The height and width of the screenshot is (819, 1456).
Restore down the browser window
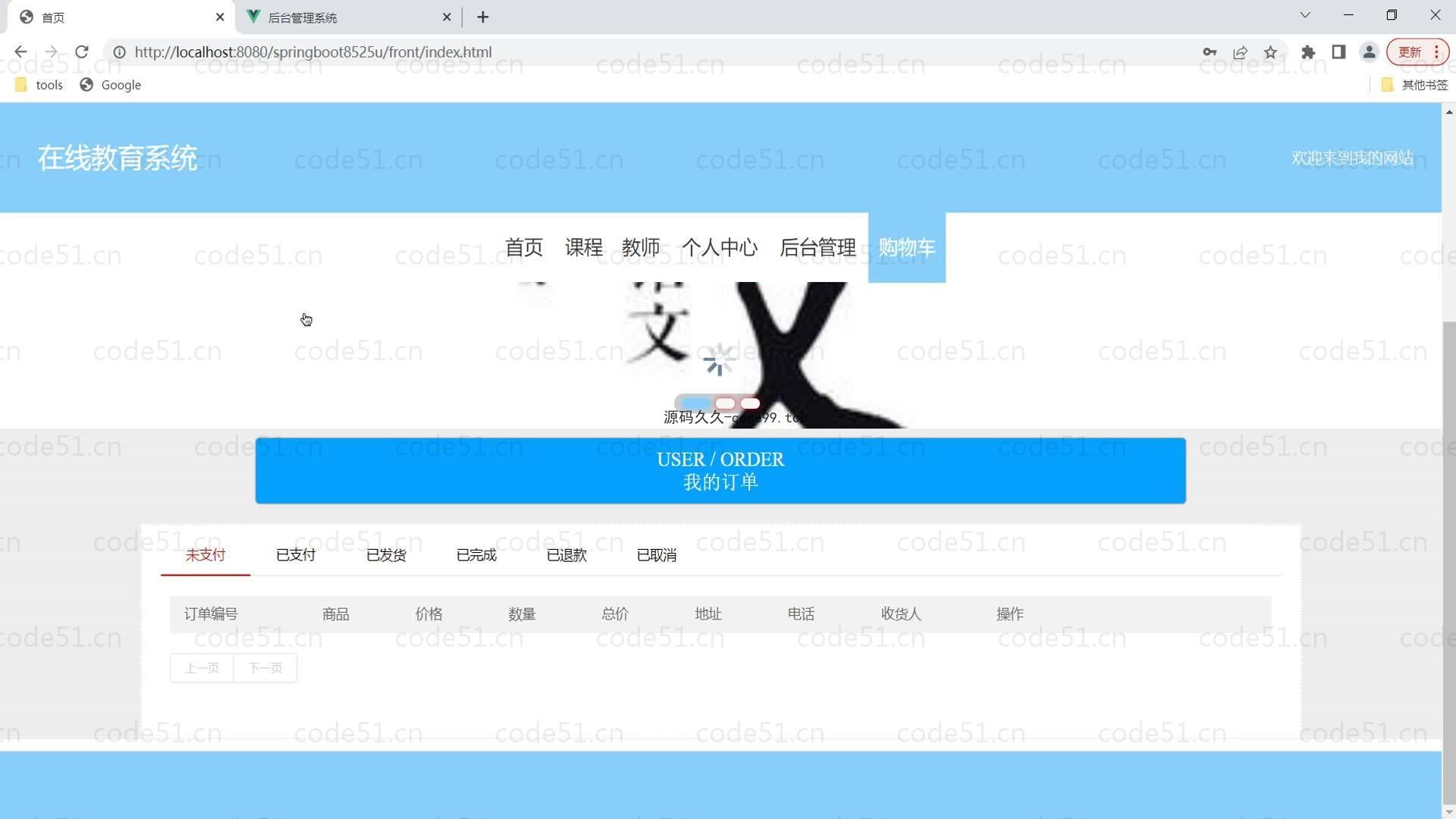pyautogui.click(x=1392, y=15)
